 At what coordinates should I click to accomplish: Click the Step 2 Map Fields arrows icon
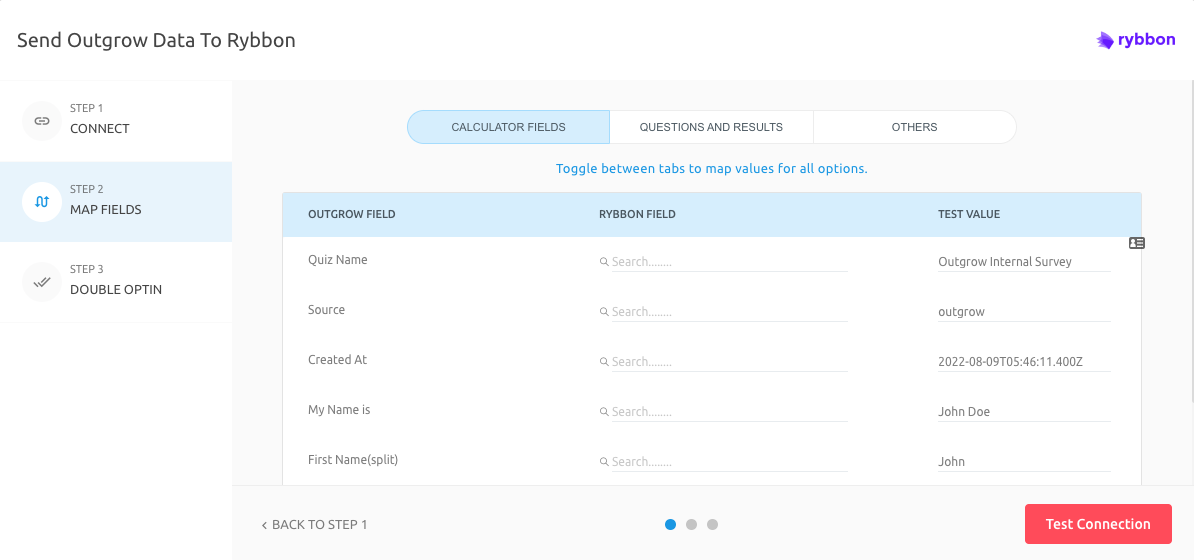42,202
